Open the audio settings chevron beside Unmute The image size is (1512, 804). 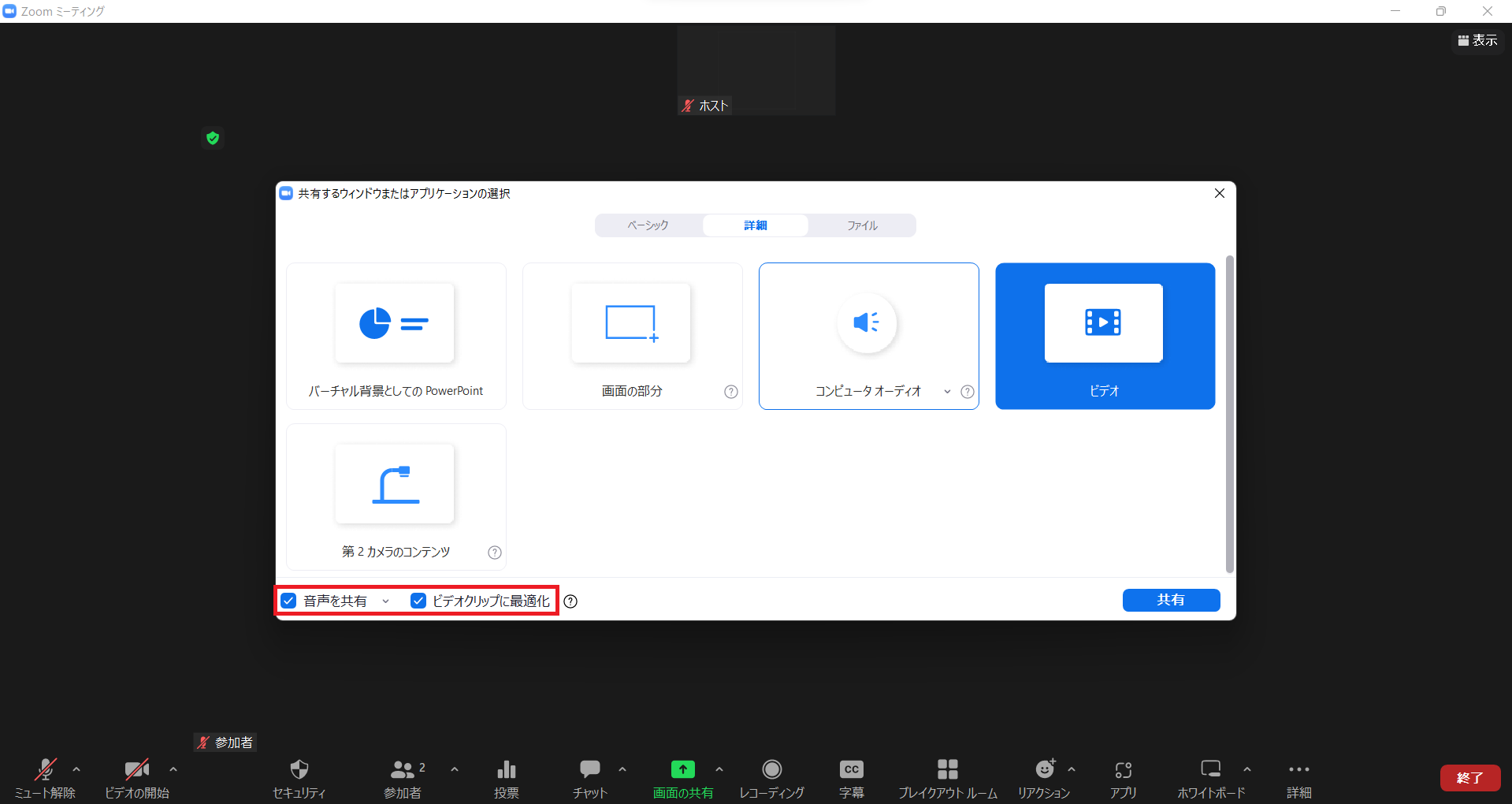[x=76, y=769]
